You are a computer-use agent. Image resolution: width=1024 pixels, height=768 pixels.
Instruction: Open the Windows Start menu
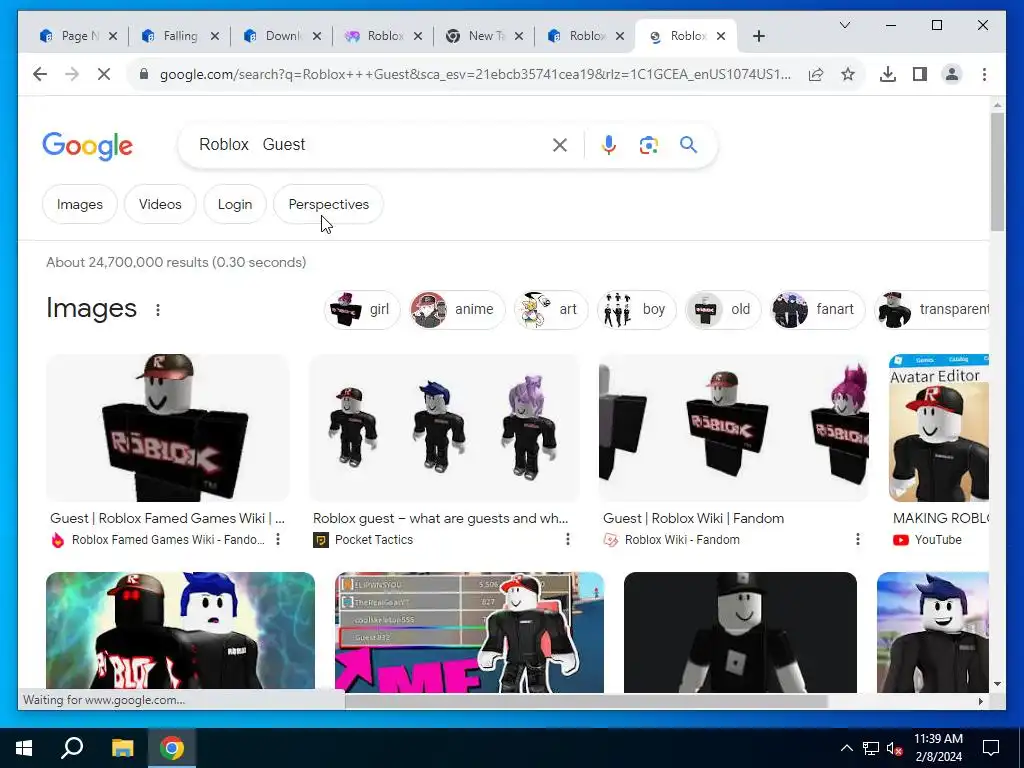[24, 748]
